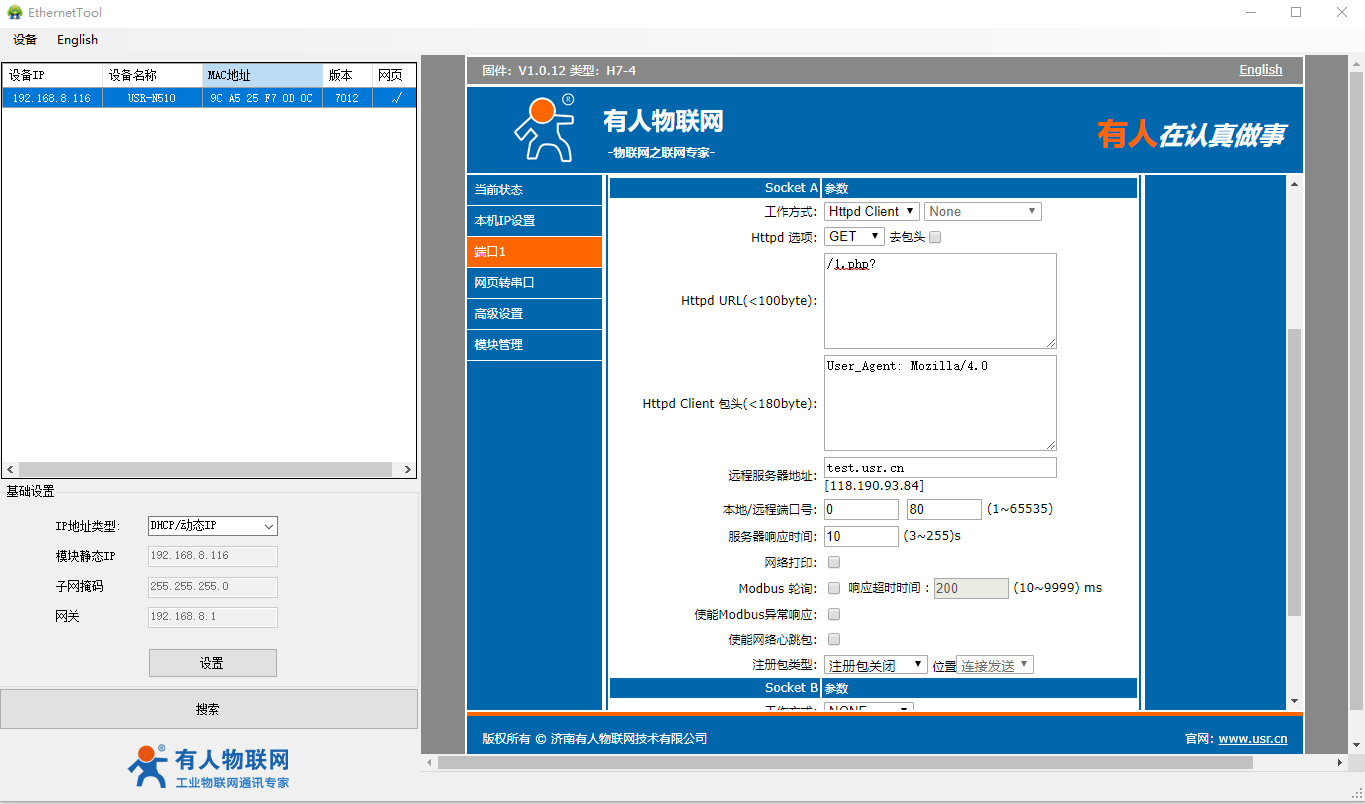Toggle the 网络打印 checkbox
The height and width of the screenshot is (804, 1365).
tap(834, 562)
